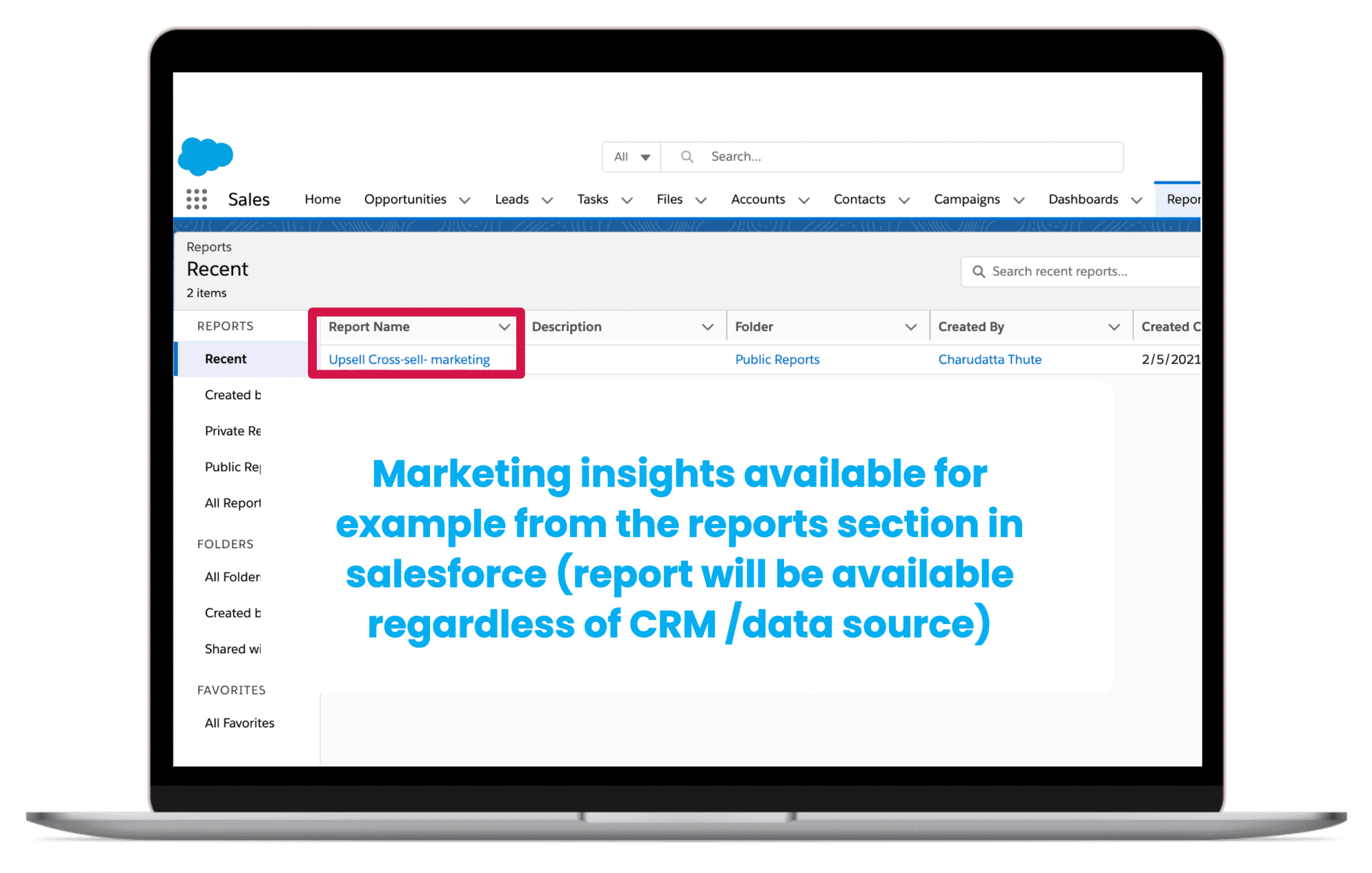This screenshot has height=873, width=1372.
Task: Open the Files tab
Action: (670, 200)
